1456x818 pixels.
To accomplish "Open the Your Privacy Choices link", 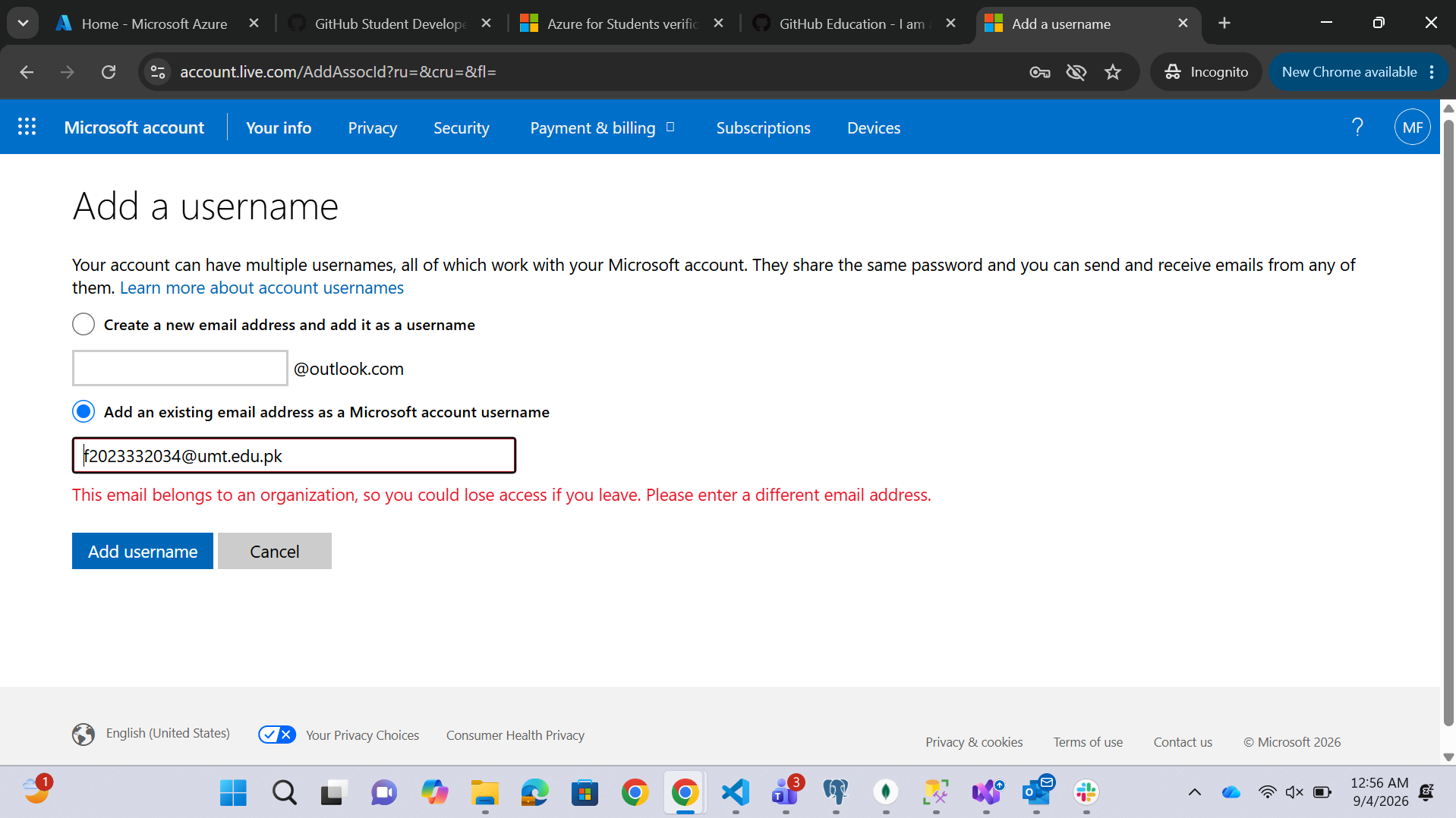I will point(362,735).
